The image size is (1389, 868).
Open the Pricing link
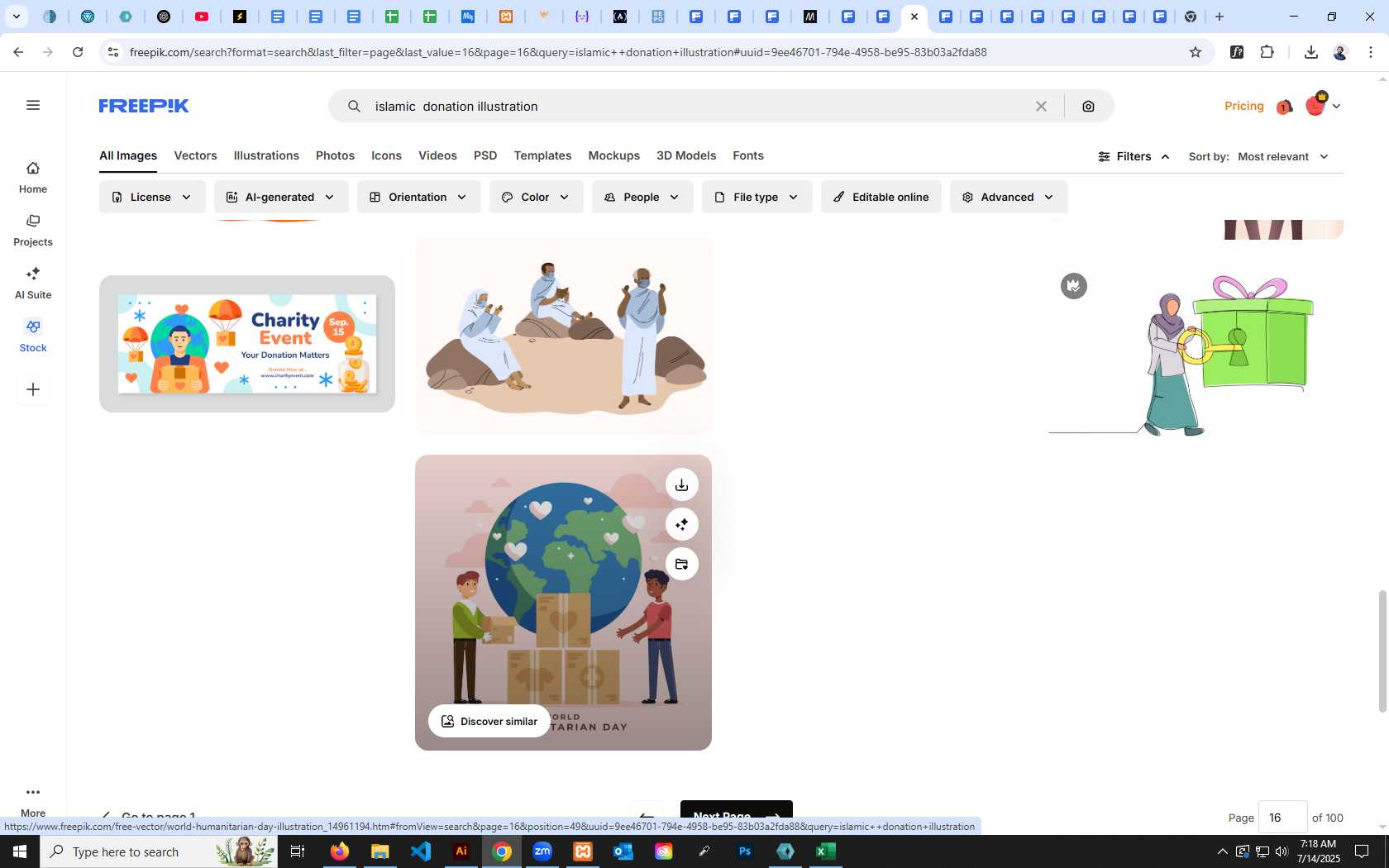(x=1243, y=106)
